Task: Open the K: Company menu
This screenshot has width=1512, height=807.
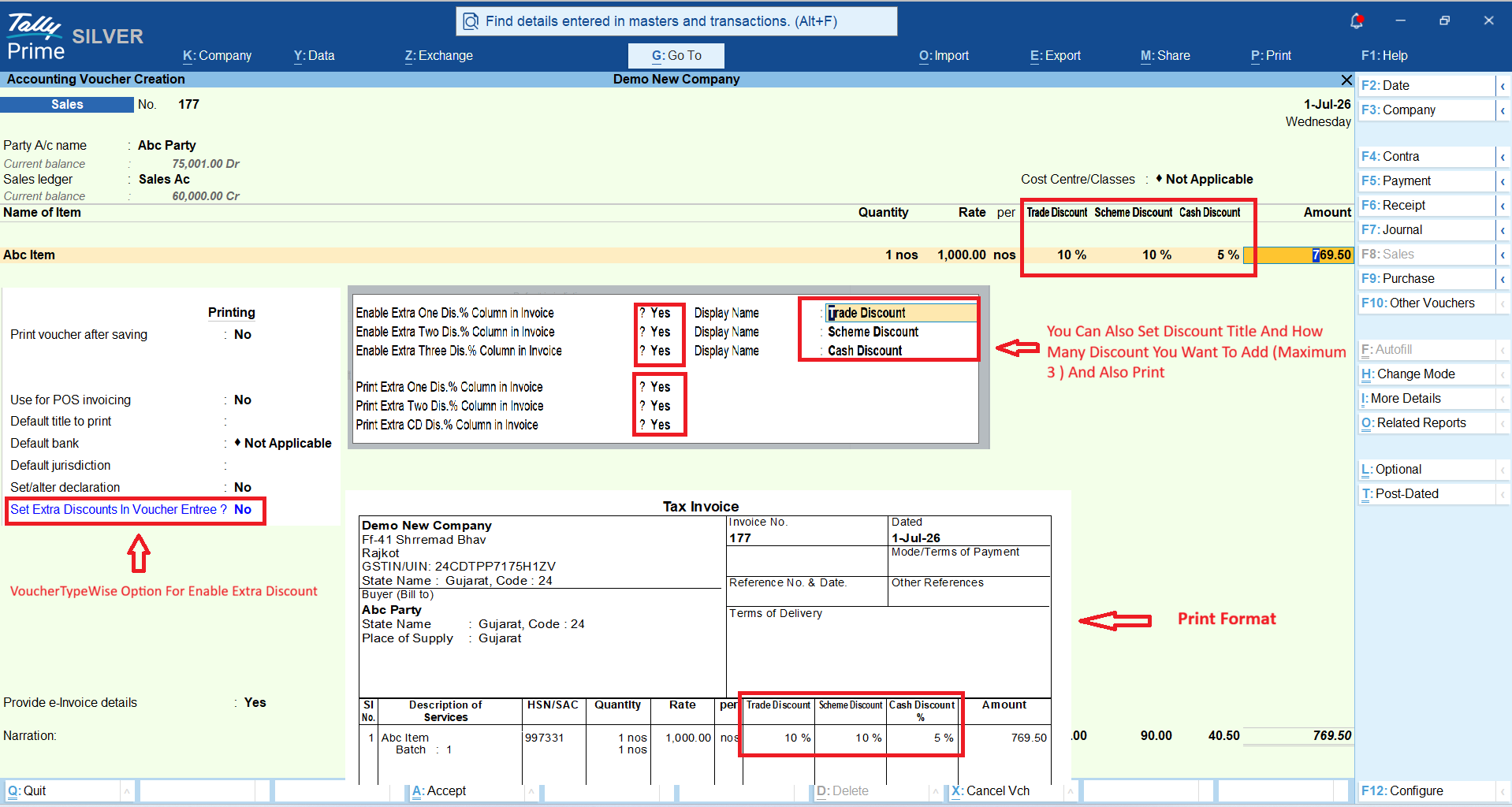Action: (217, 55)
